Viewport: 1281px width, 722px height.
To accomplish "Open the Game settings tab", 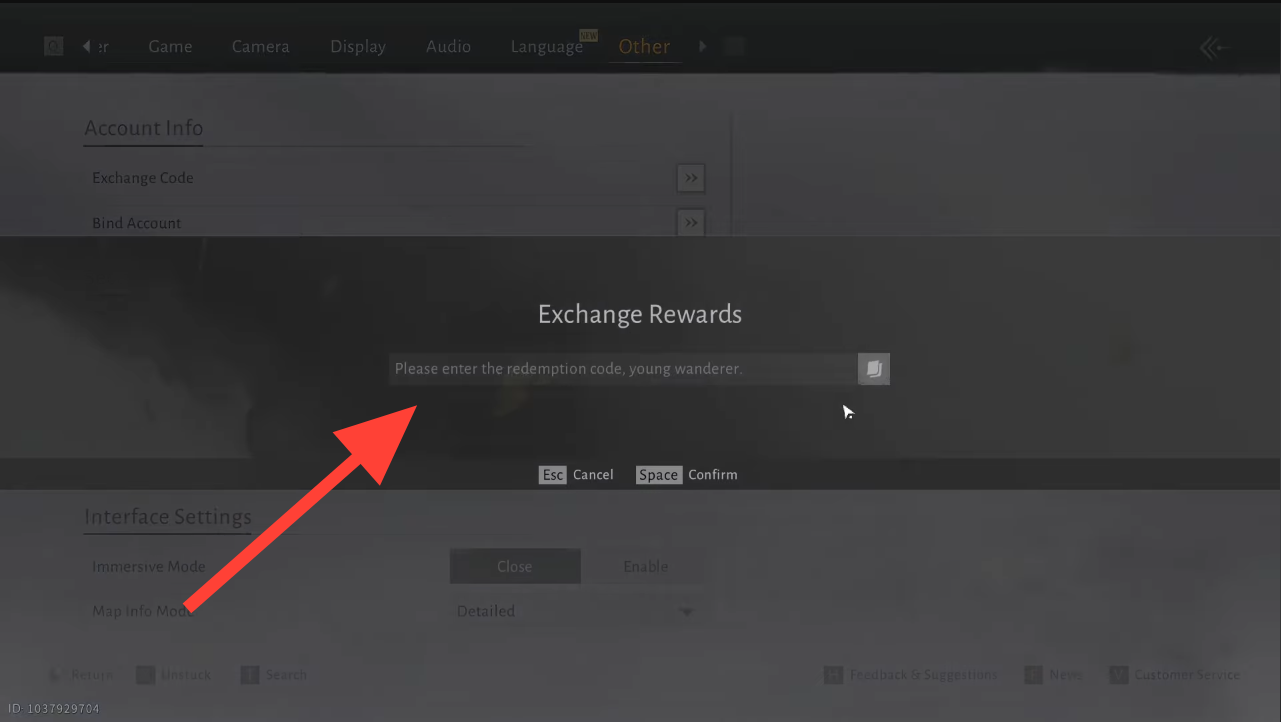I will pyautogui.click(x=170, y=47).
